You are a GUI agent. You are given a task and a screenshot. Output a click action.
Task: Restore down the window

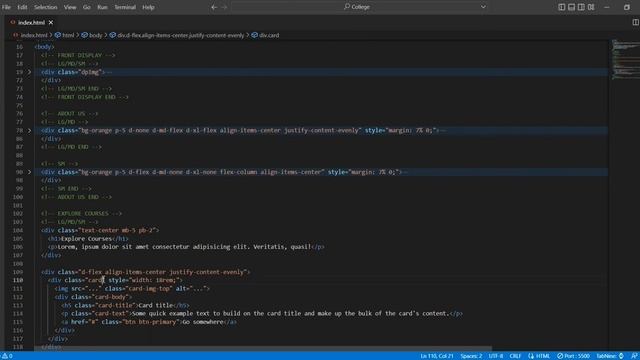pyautogui.click(x=627, y=7)
